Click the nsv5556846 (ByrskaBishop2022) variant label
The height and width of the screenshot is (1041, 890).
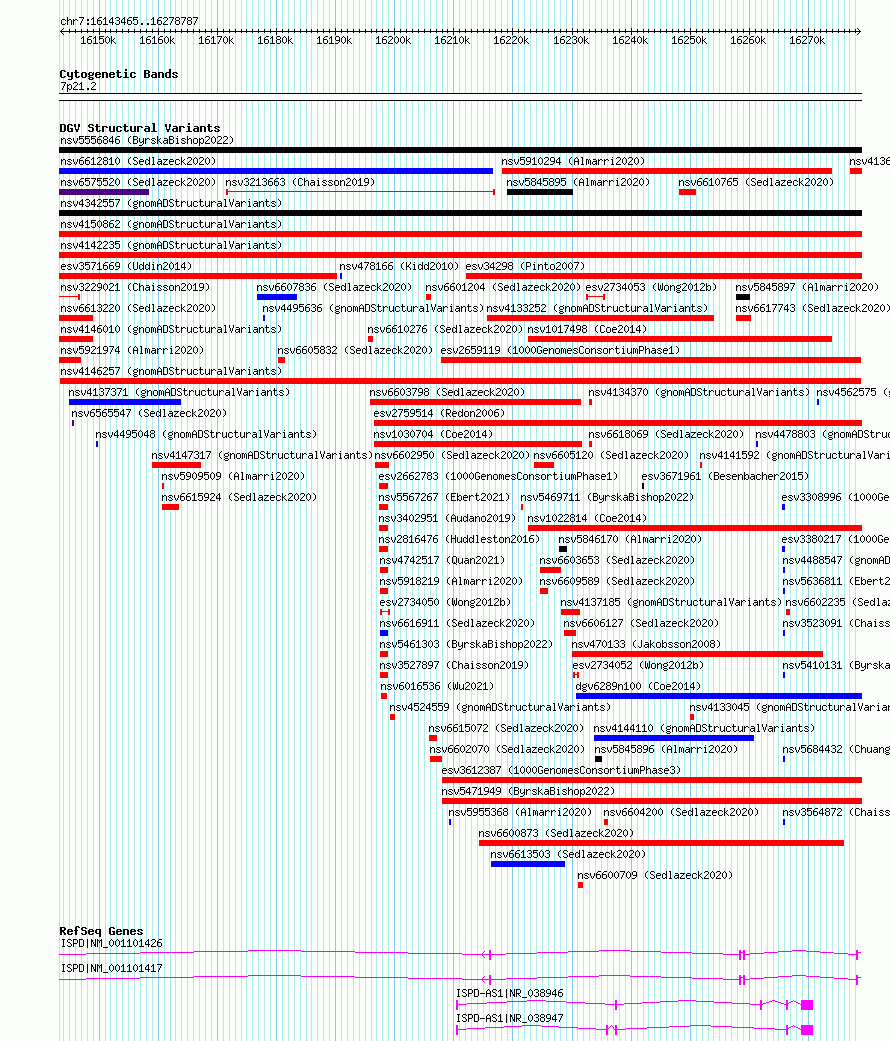point(147,140)
